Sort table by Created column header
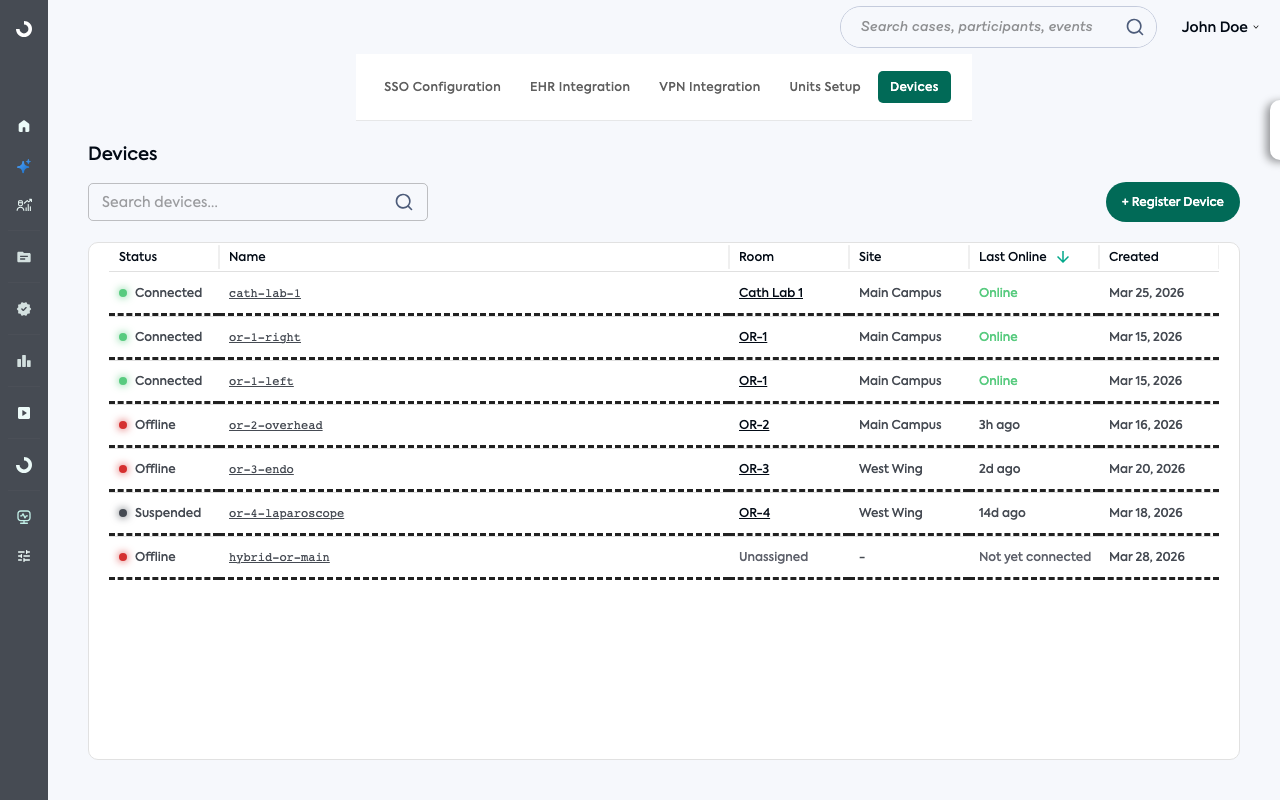 point(1133,257)
